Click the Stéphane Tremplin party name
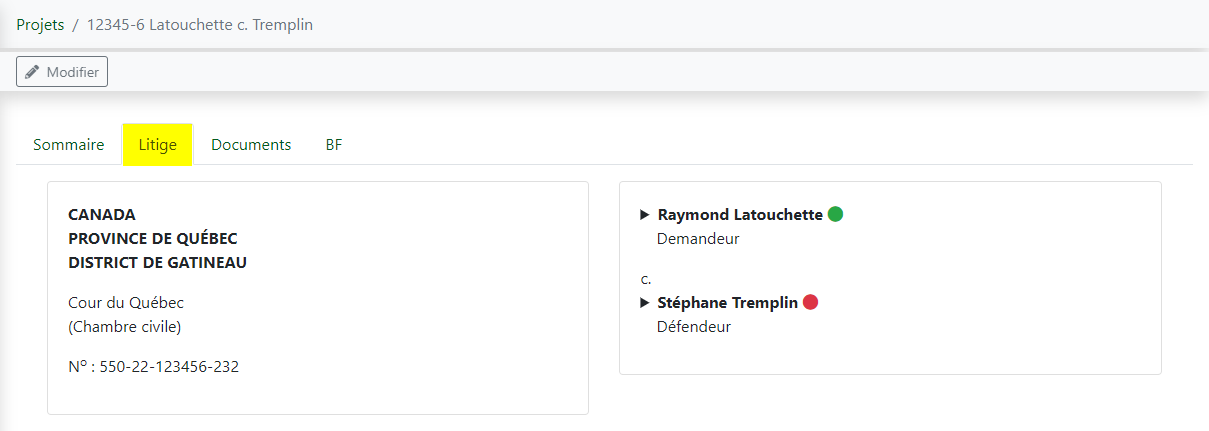Screen dimensions: 1209x431 [727, 303]
